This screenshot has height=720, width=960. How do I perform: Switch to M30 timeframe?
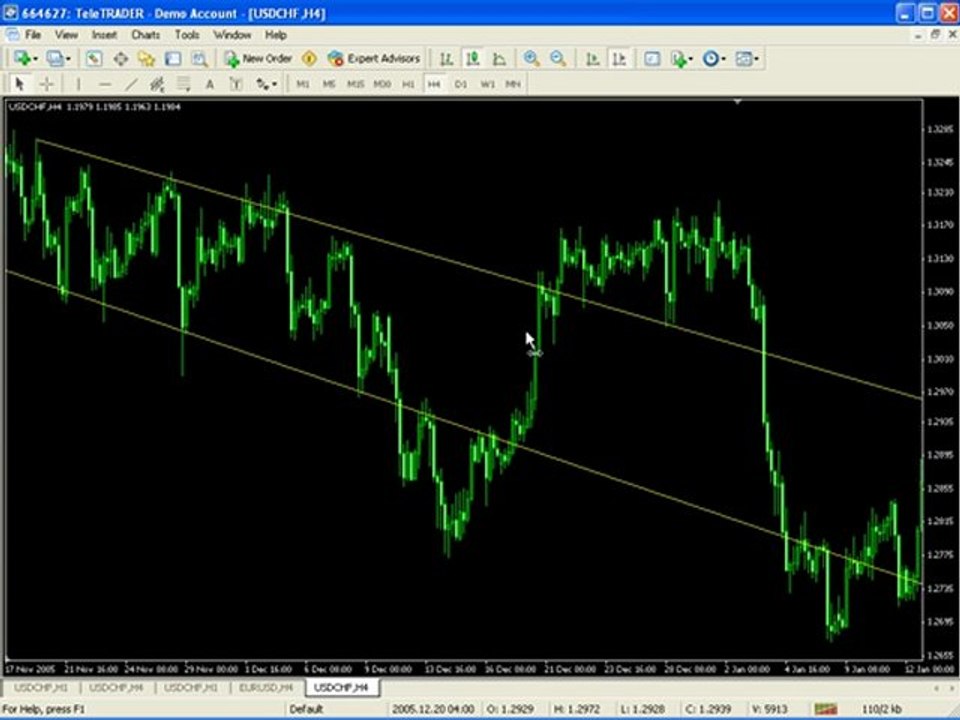point(382,84)
